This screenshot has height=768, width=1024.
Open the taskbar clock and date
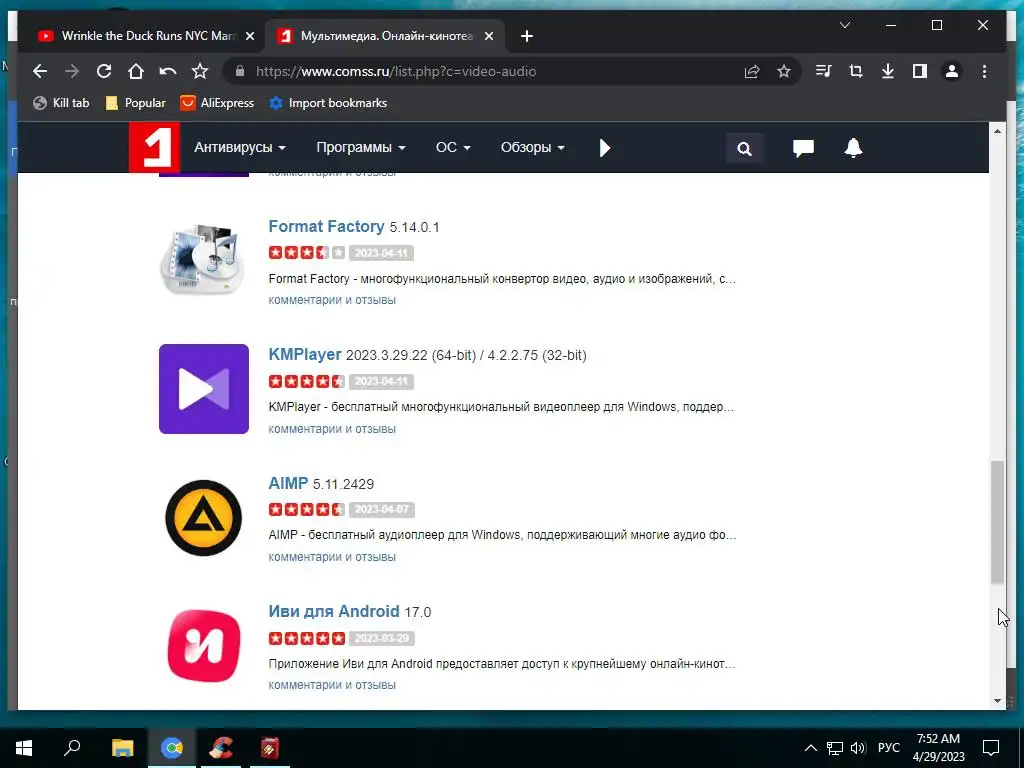pos(938,748)
